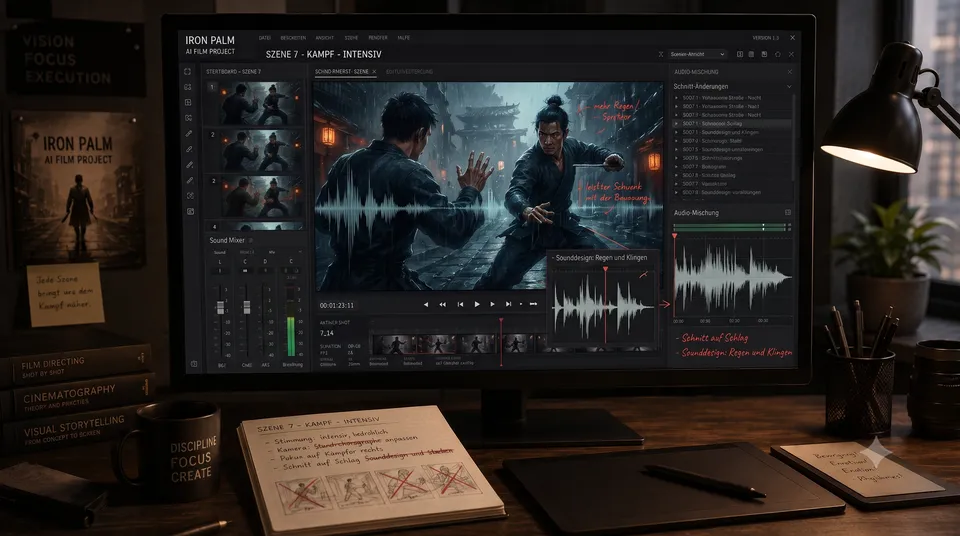
Task: Collapse the Schnitt-Änderungen section chevron
Action: [789, 87]
